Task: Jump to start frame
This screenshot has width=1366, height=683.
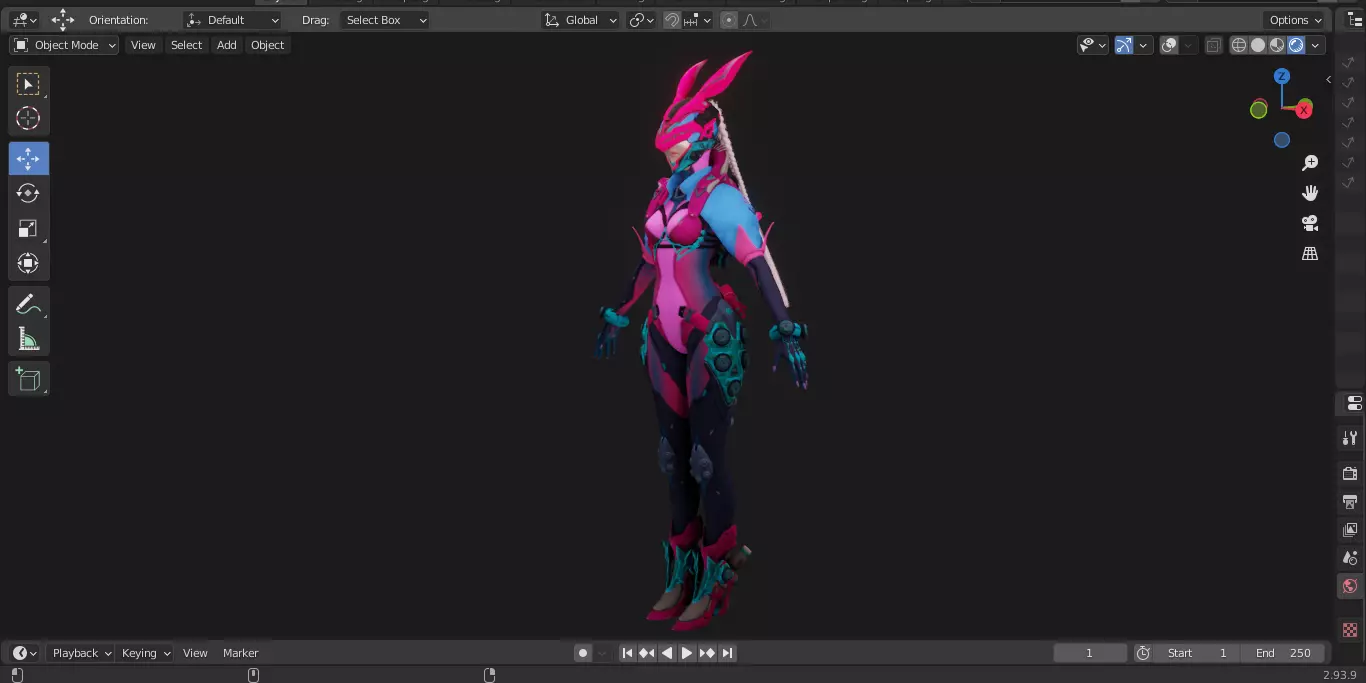Action: click(627, 653)
